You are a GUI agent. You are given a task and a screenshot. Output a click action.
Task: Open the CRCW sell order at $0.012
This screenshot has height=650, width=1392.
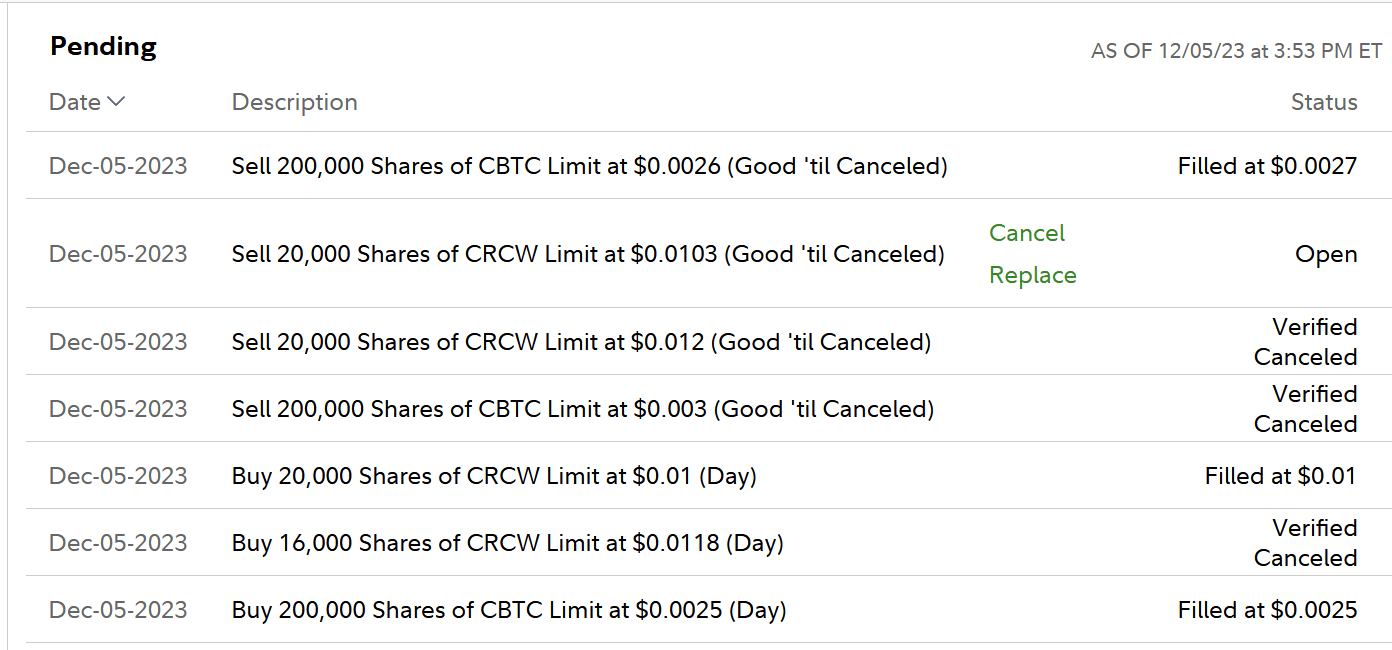tap(581, 342)
